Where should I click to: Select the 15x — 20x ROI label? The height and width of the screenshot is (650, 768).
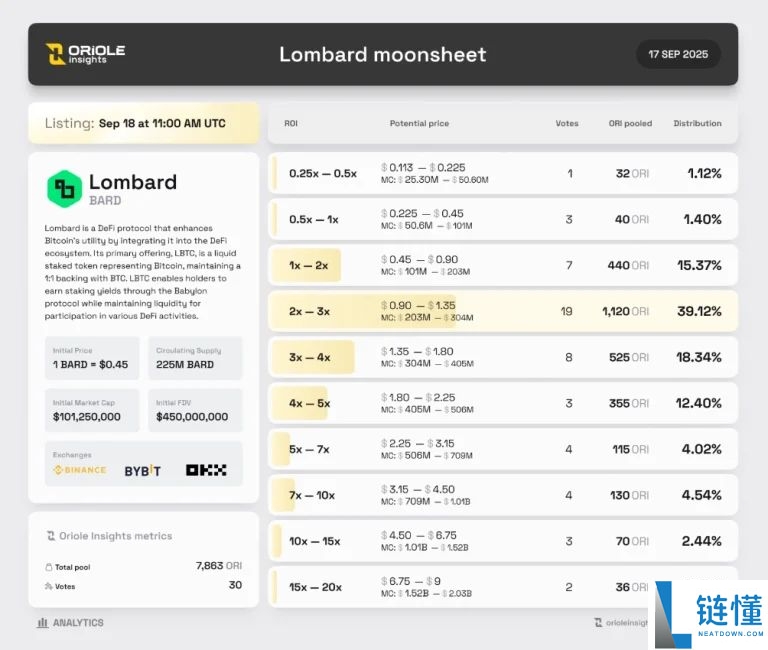[x=315, y=587]
